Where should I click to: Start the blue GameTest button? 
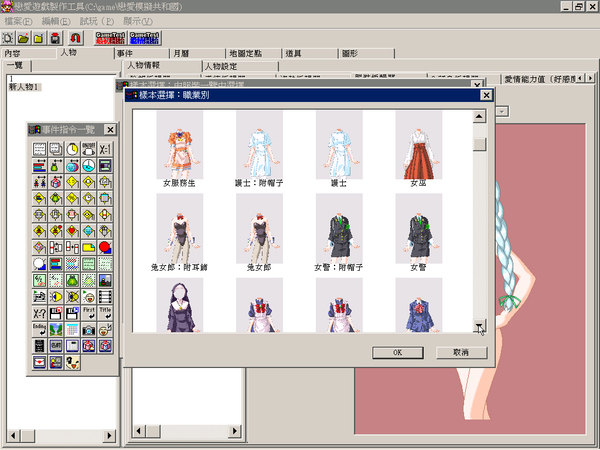click(x=144, y=38)
